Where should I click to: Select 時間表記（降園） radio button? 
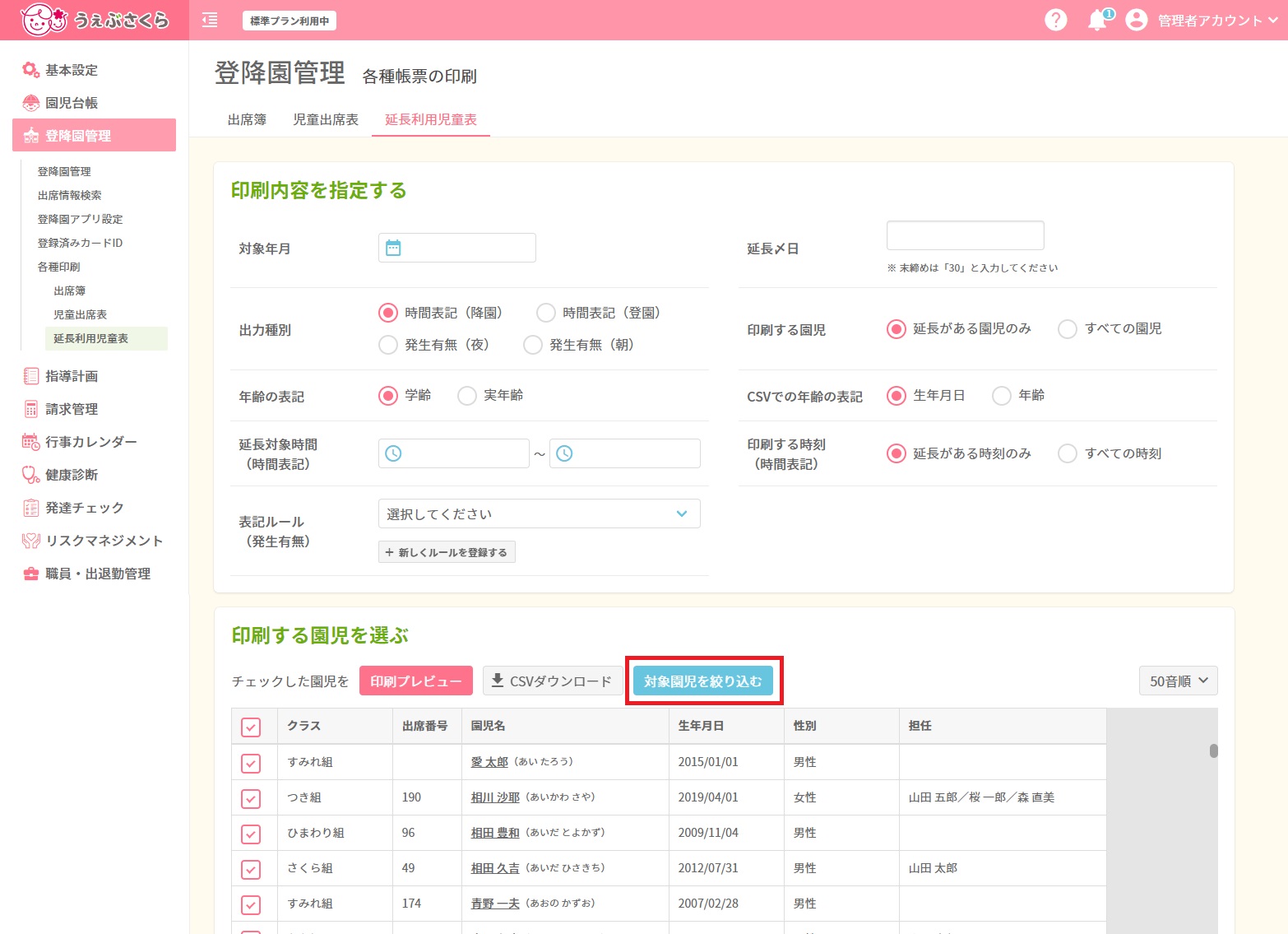pyautogui.click(x=387, y=313)
